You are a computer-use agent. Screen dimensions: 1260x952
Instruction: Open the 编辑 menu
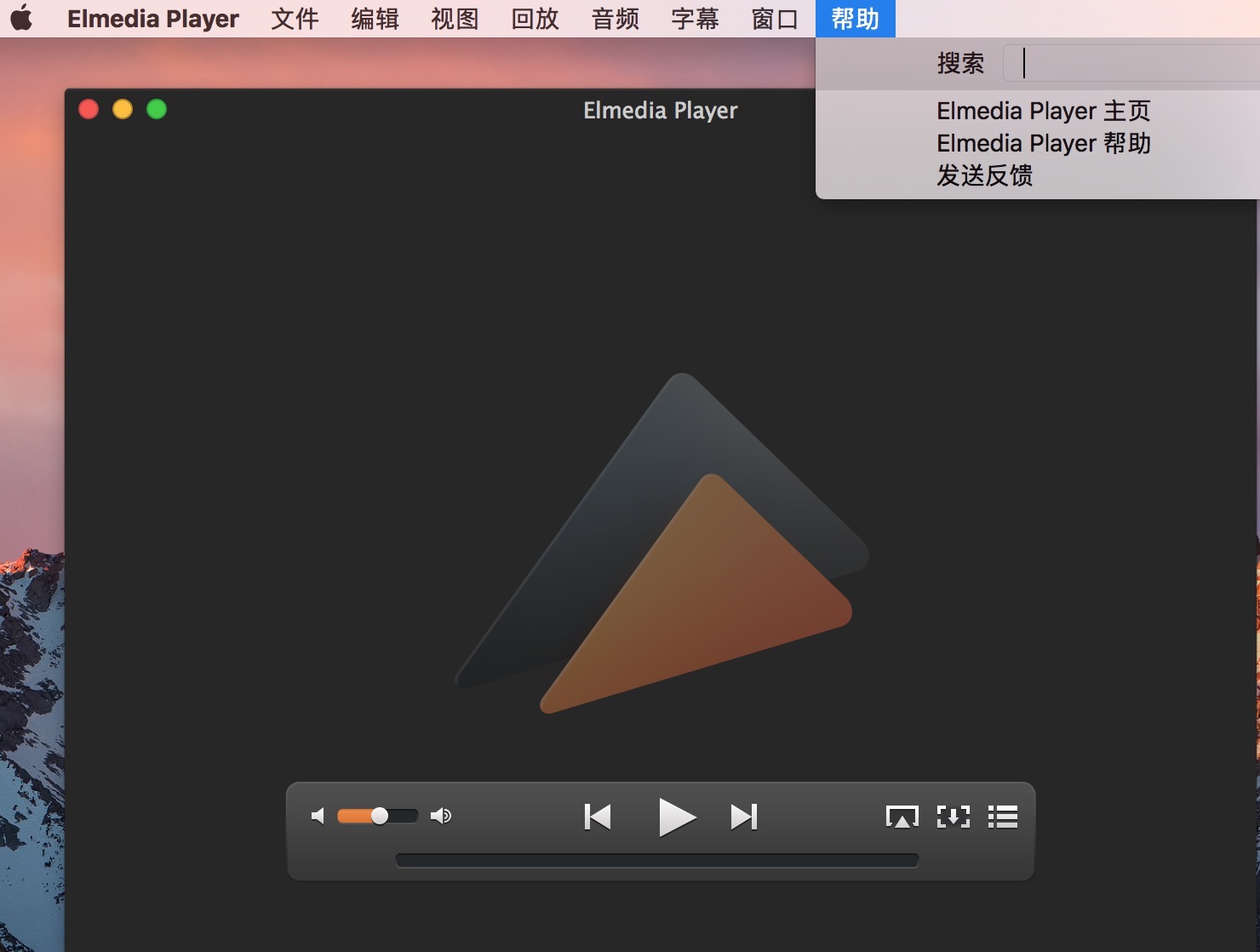(x=375, y=19)
